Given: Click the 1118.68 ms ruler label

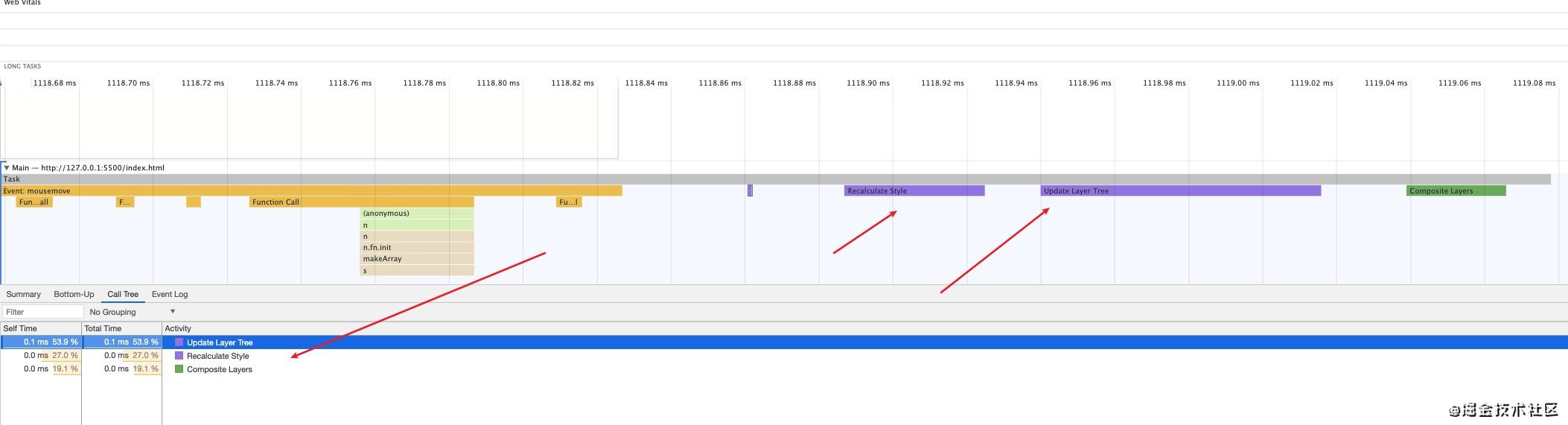Looking at the screenshot, I should tap(54, 83).
